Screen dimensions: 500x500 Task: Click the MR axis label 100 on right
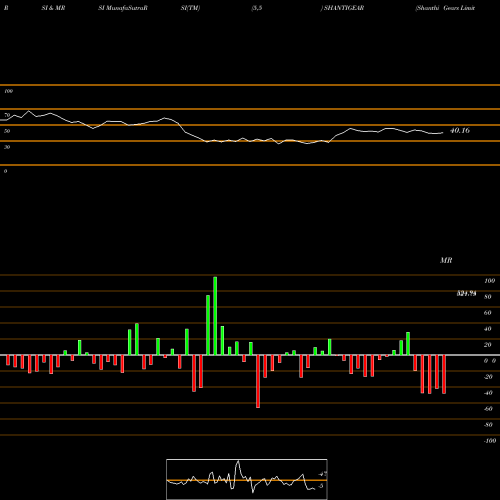point(489,281)
